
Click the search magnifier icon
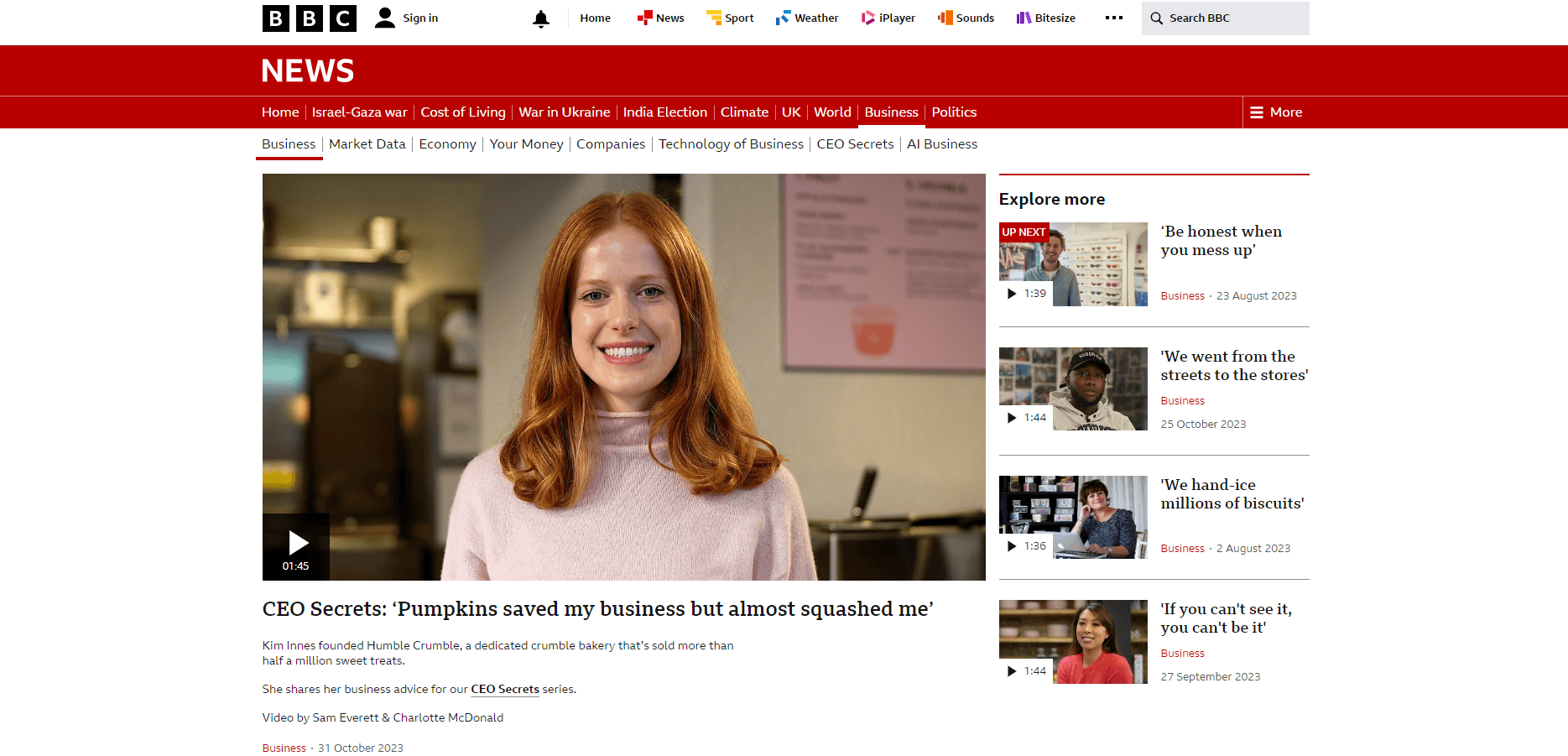[x=1156, y=18]
